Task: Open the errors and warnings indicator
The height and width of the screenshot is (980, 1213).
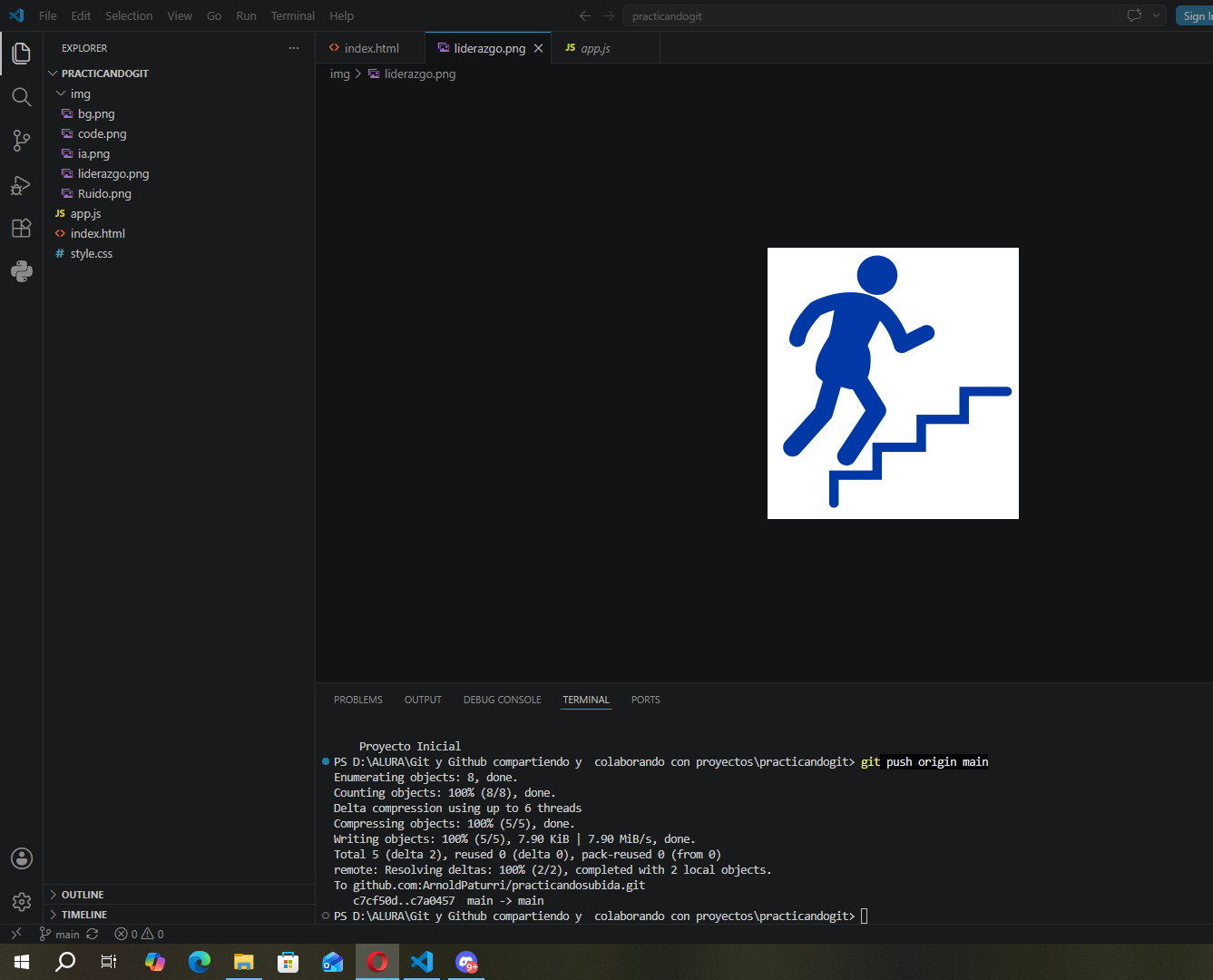Action: click(139, 934)
